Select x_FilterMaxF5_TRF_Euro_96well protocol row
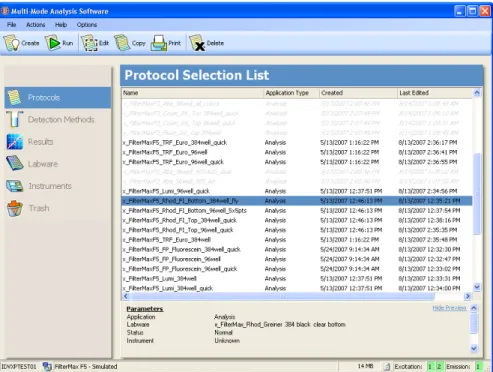 point(297,152)
